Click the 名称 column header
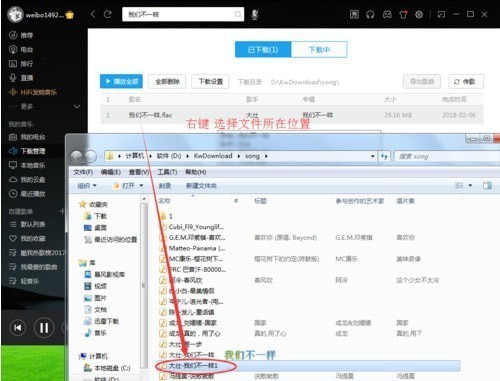This screenshot has width=500, height=381. coord(164,201)
